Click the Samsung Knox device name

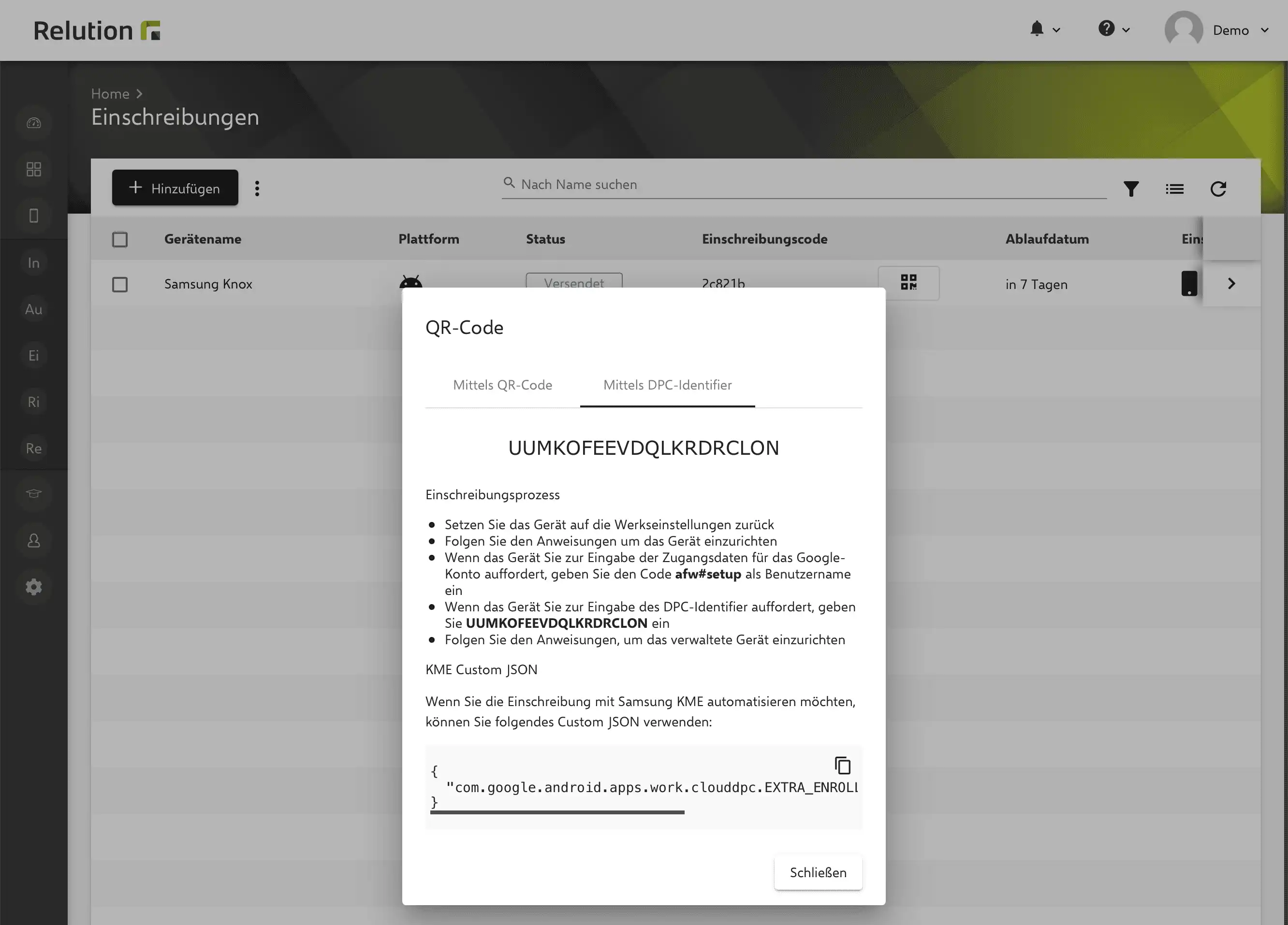click(x=208, y=284)
